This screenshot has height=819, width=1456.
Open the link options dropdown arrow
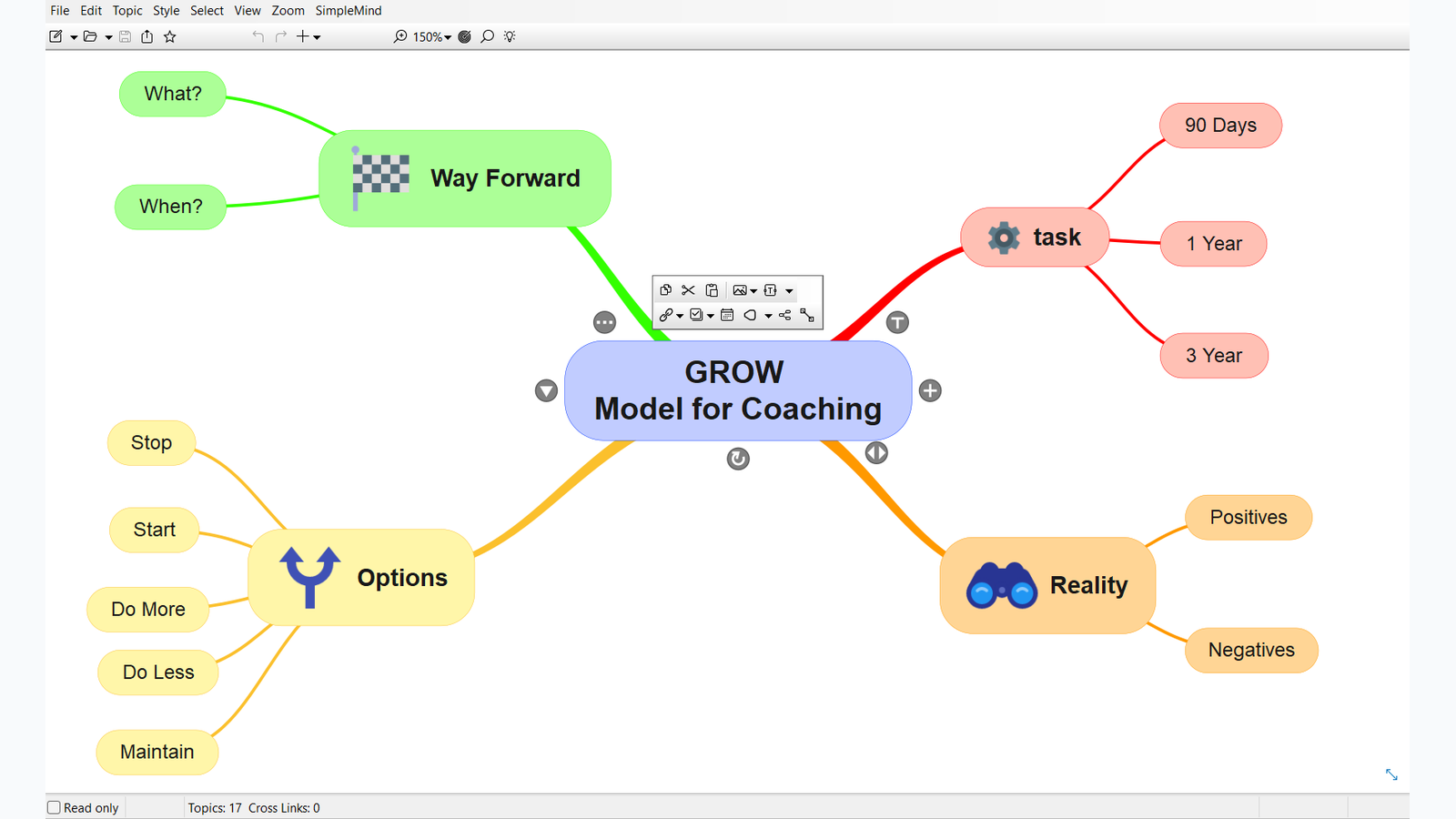click(x=680, y=316)
